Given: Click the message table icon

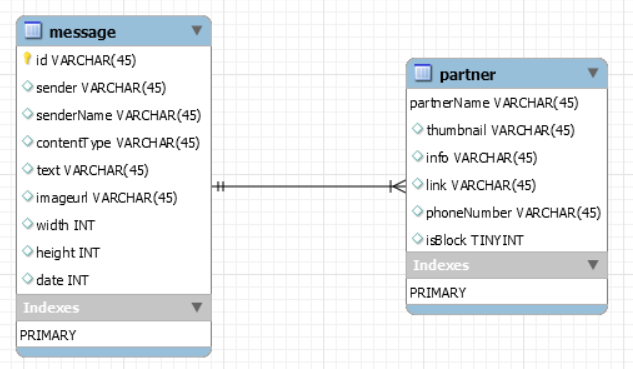Looking at the screenshot, I should [33, 30].
